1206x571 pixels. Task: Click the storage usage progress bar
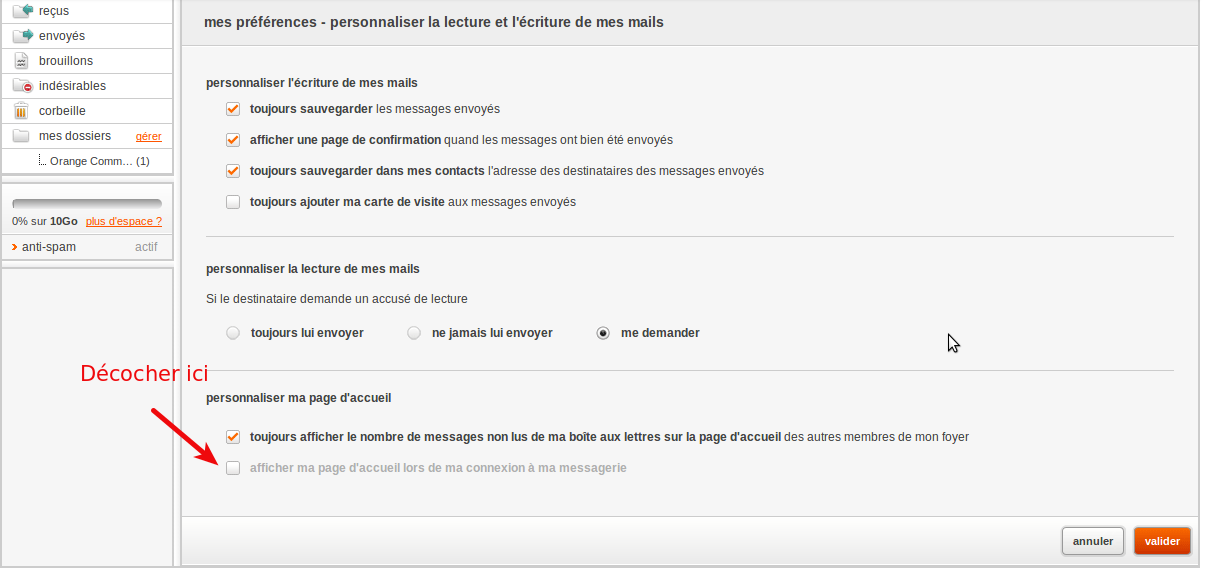[87, 204]
